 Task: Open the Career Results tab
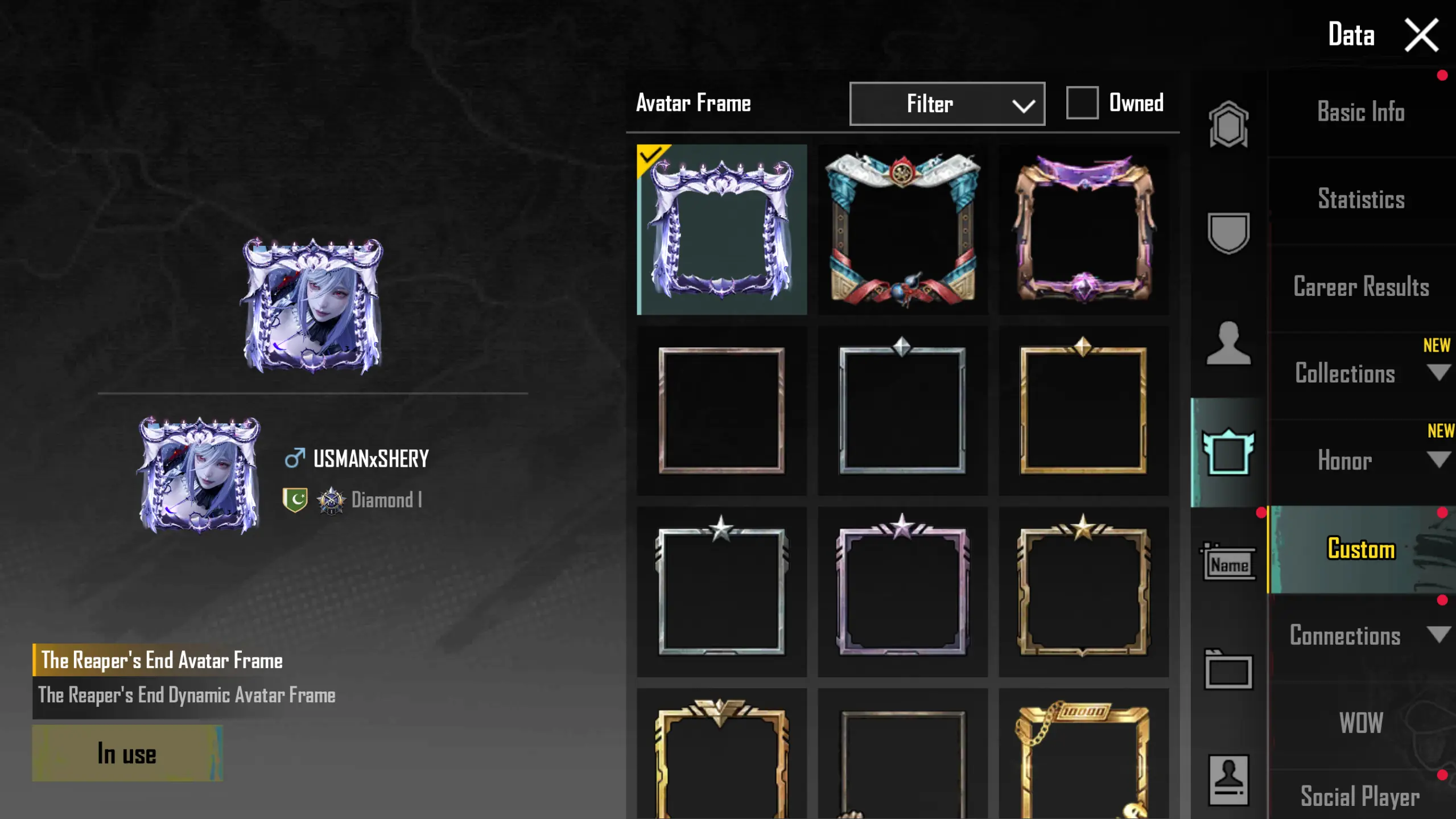pos(1361,287)
